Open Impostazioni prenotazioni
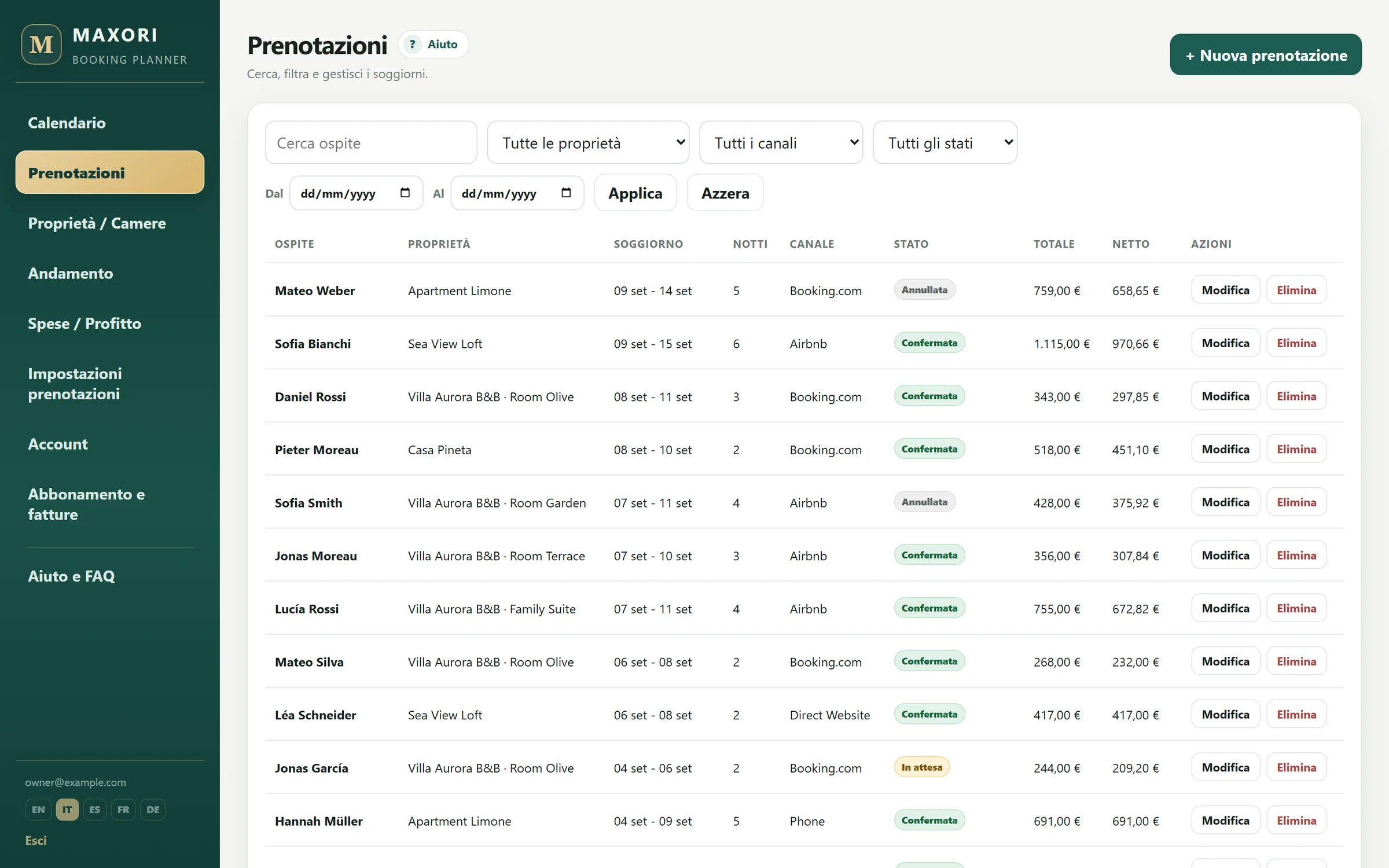1389x868 pixels. [109, 384]
